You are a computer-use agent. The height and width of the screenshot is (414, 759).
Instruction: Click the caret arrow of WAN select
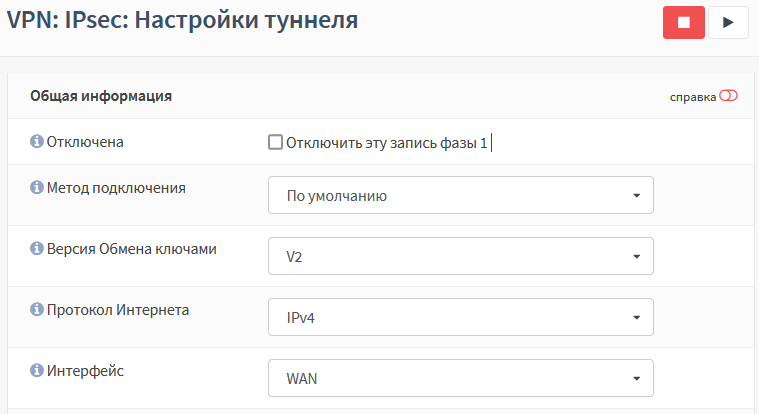(637, 379)
